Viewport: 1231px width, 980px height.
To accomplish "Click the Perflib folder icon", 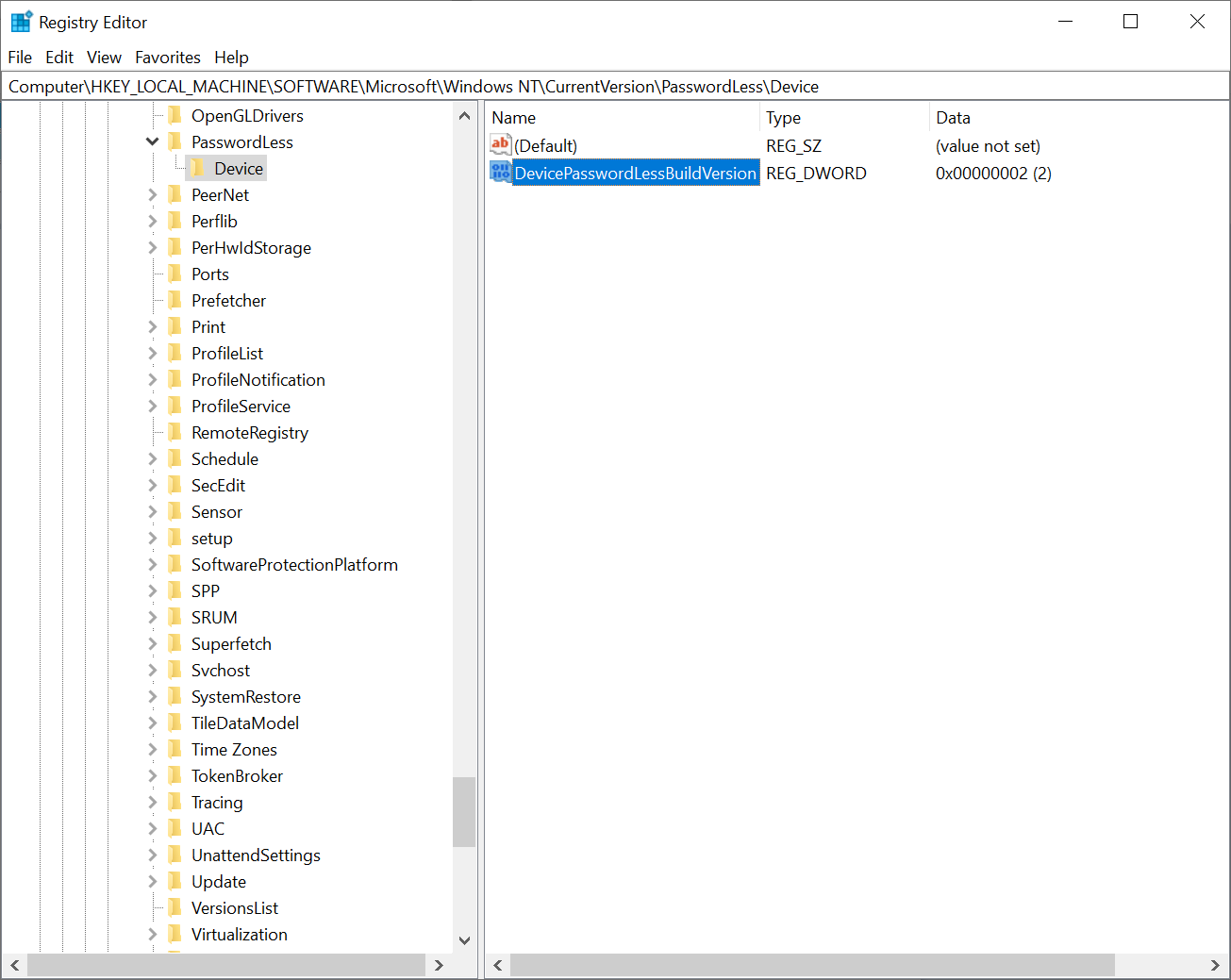I will [175, 222].
